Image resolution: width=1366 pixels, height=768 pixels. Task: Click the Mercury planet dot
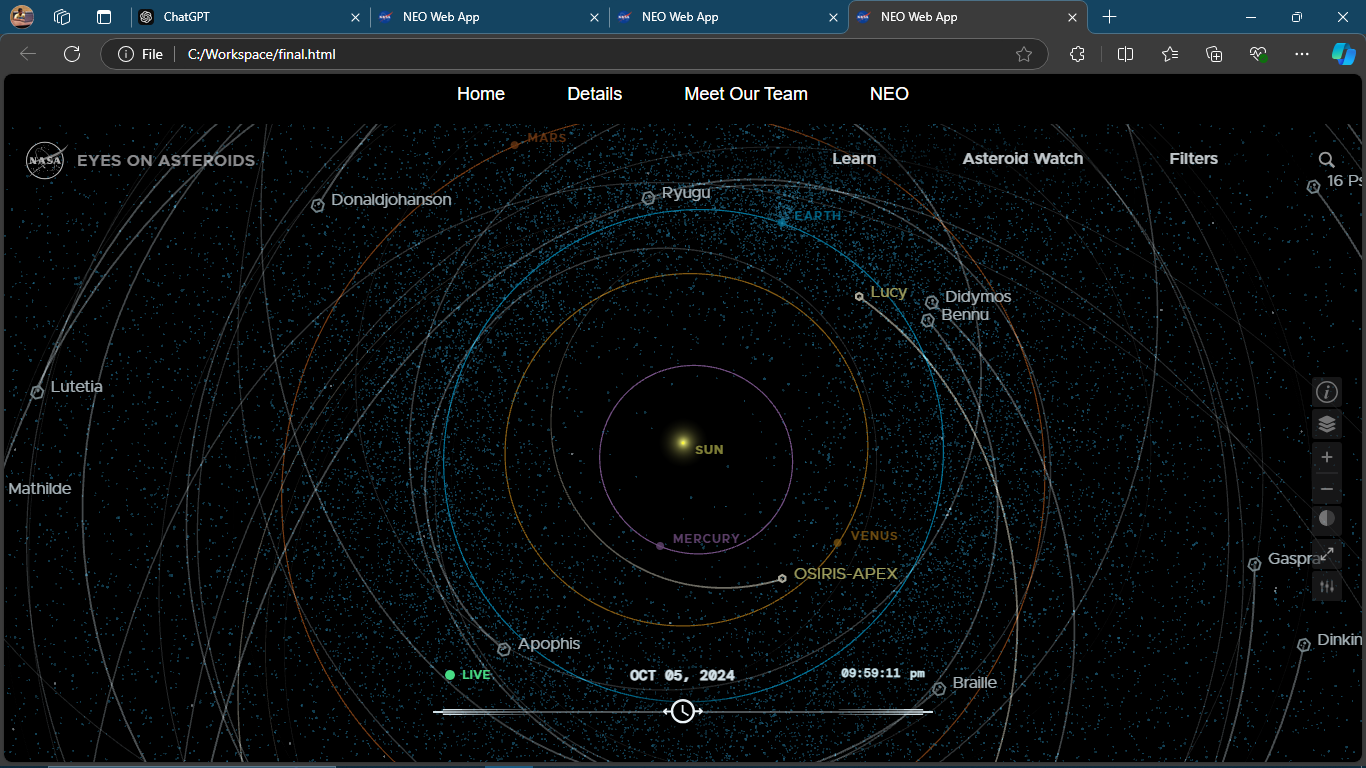(x=660, y=546)
